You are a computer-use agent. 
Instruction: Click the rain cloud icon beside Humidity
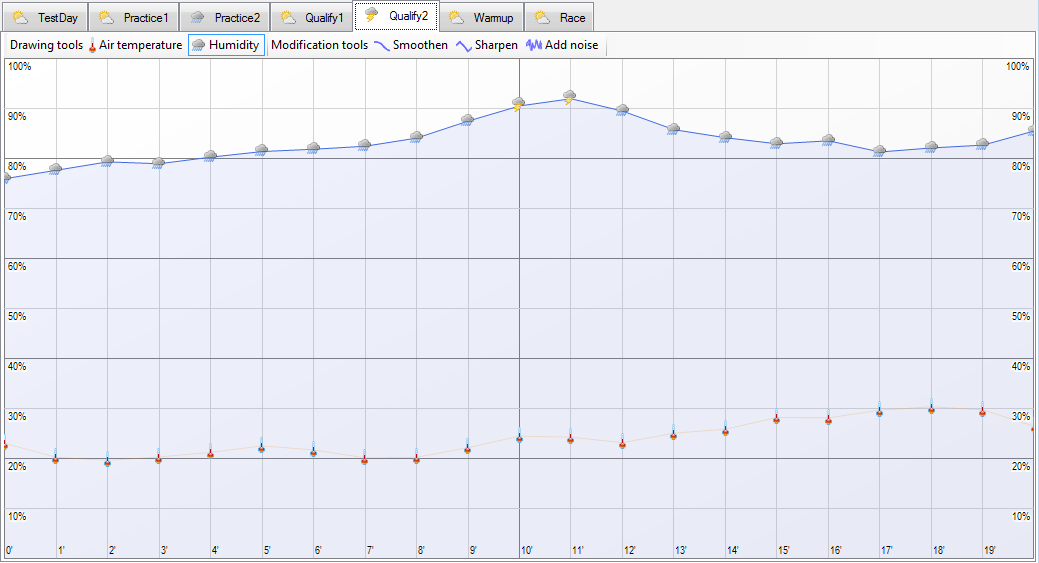point(198,45)
